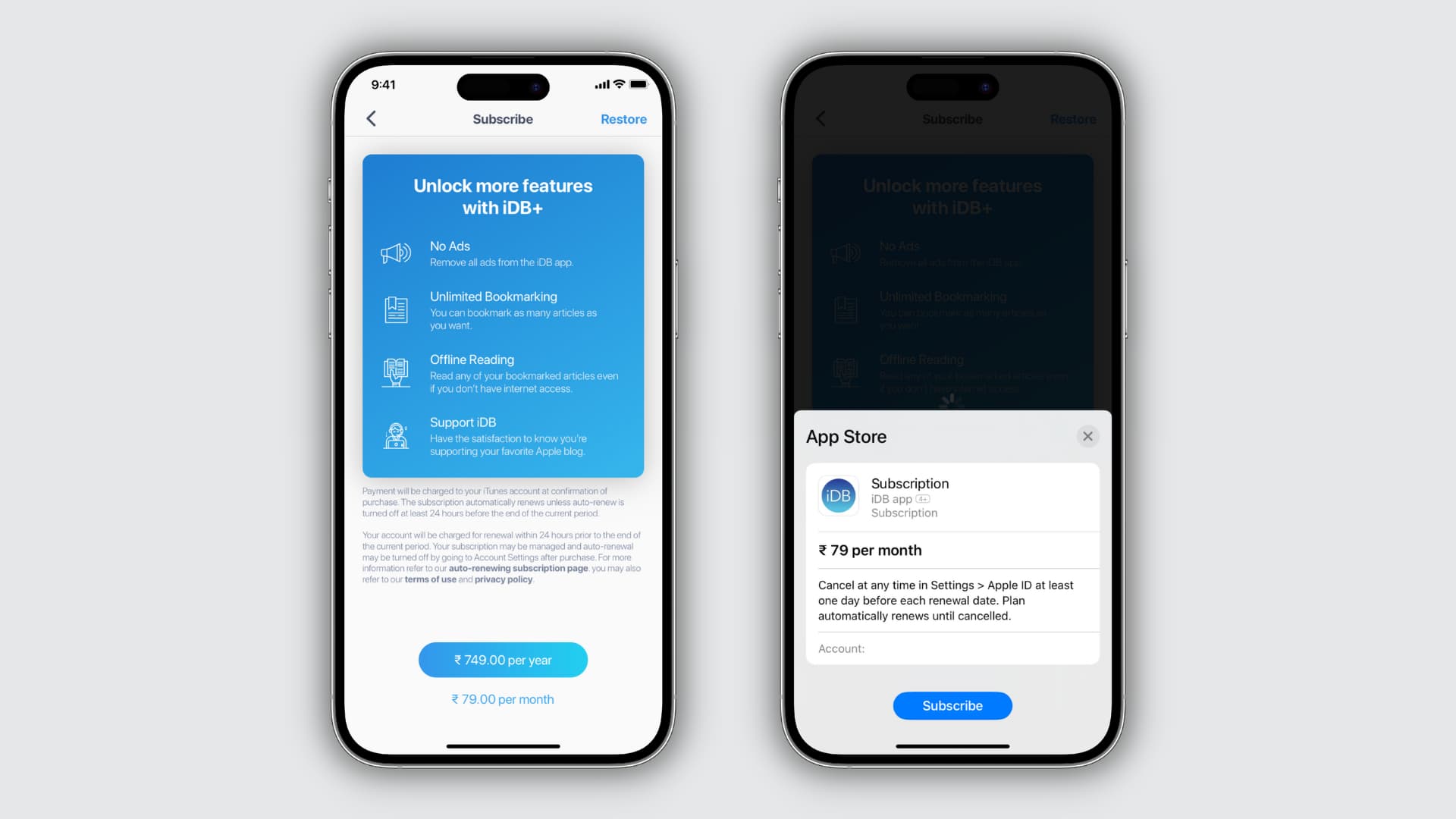1456x819 pixels.
Task: Click the Support iDB icon
Action: click(x=396, y=434)
